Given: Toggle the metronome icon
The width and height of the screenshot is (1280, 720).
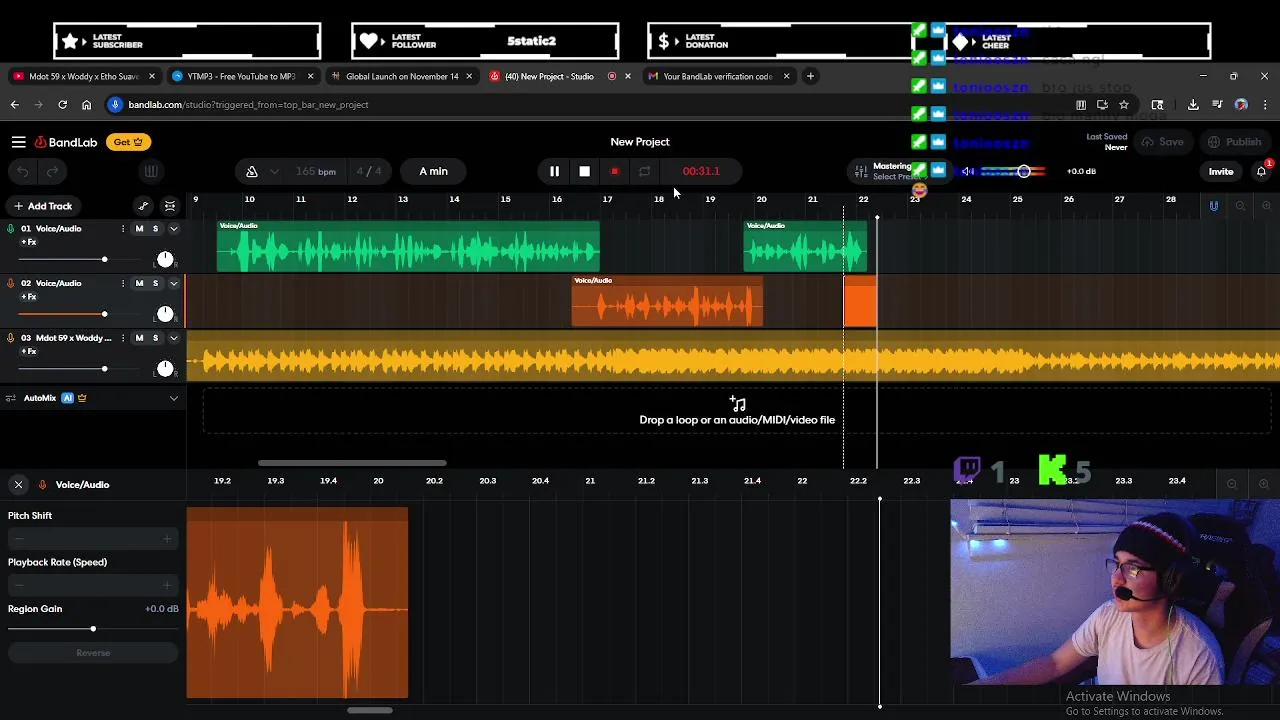Looking at the screenshot, I should coord(252,171).
